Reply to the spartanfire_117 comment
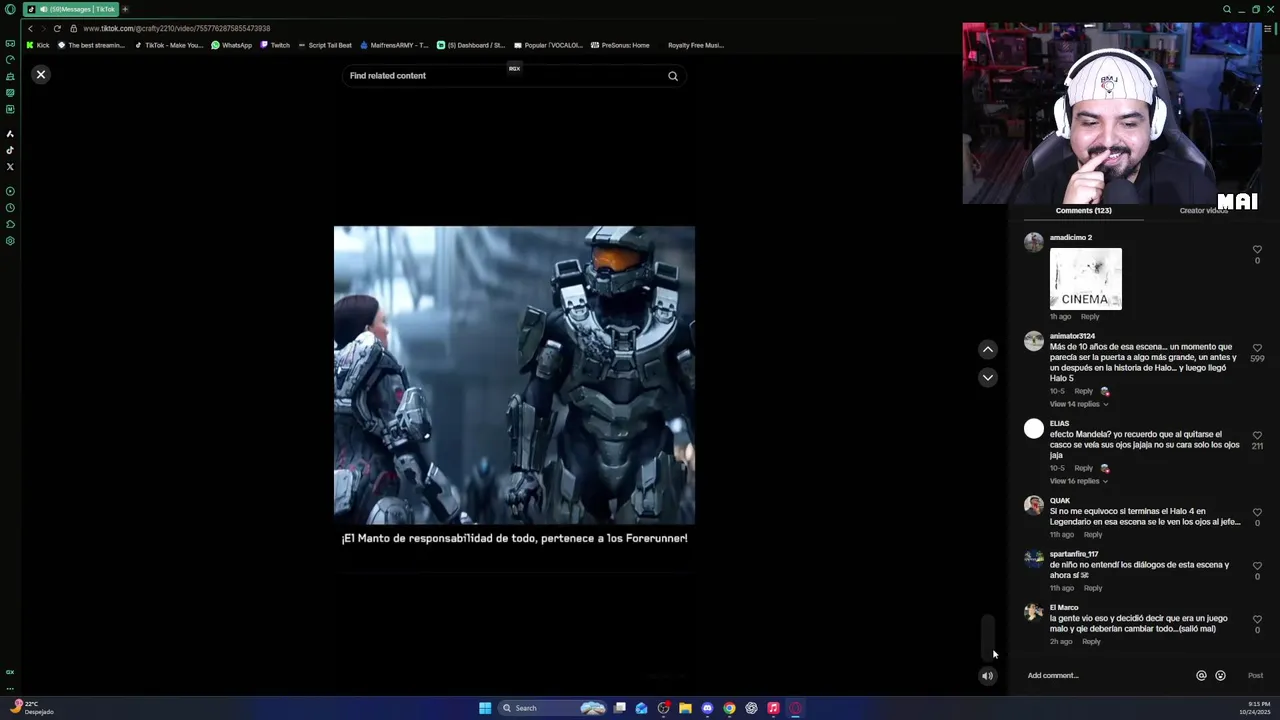The width and height of the screenshot is (1280, 720). 1092,588
